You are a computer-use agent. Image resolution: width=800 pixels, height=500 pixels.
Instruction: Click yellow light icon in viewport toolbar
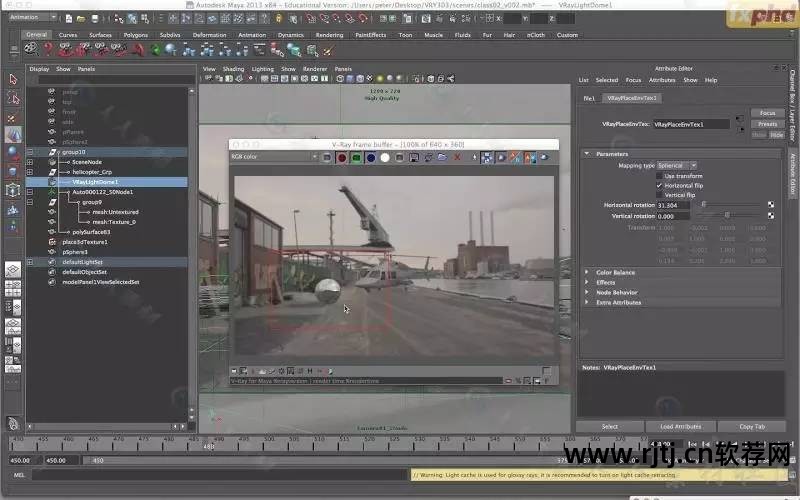click(x=380, y=79)
